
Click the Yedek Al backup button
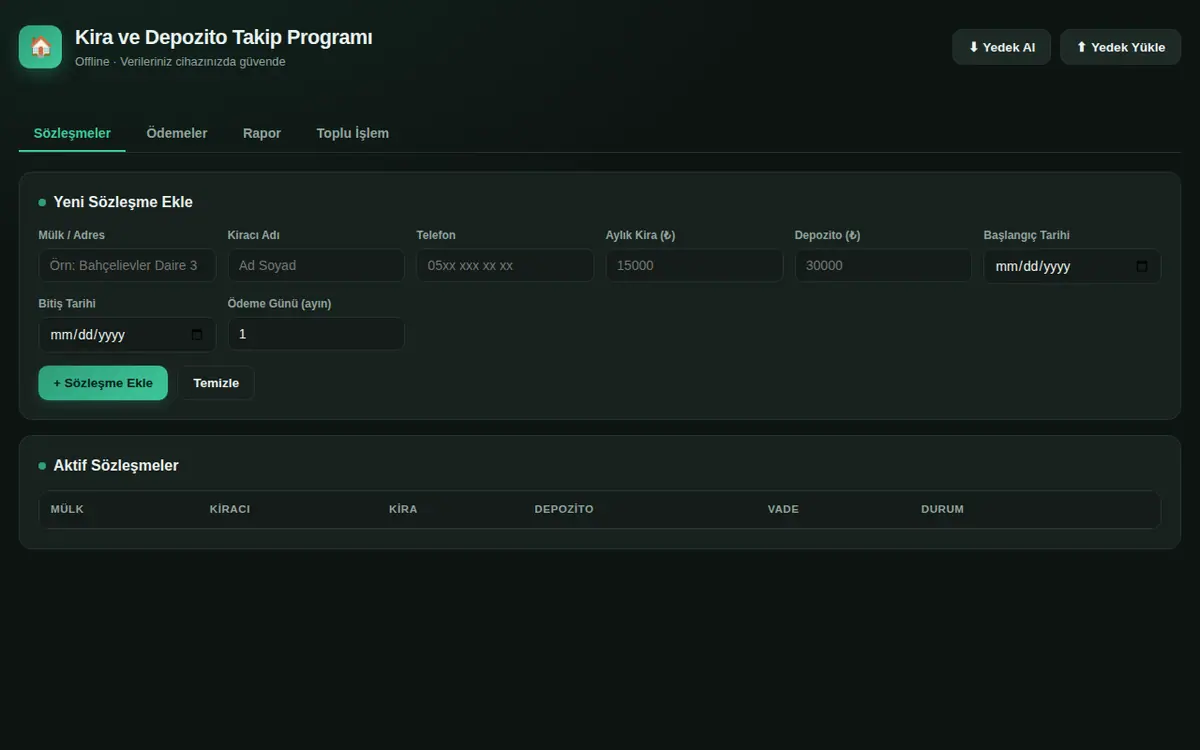tap(1002, 47)
